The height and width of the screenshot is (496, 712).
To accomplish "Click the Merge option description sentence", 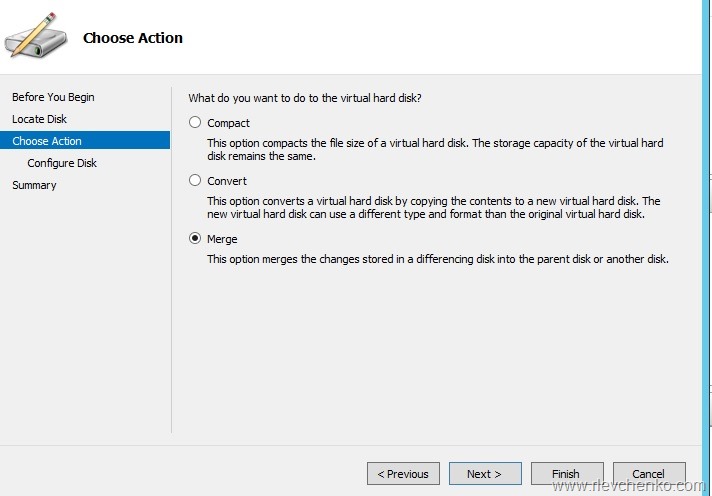I will tap(437, 259).
